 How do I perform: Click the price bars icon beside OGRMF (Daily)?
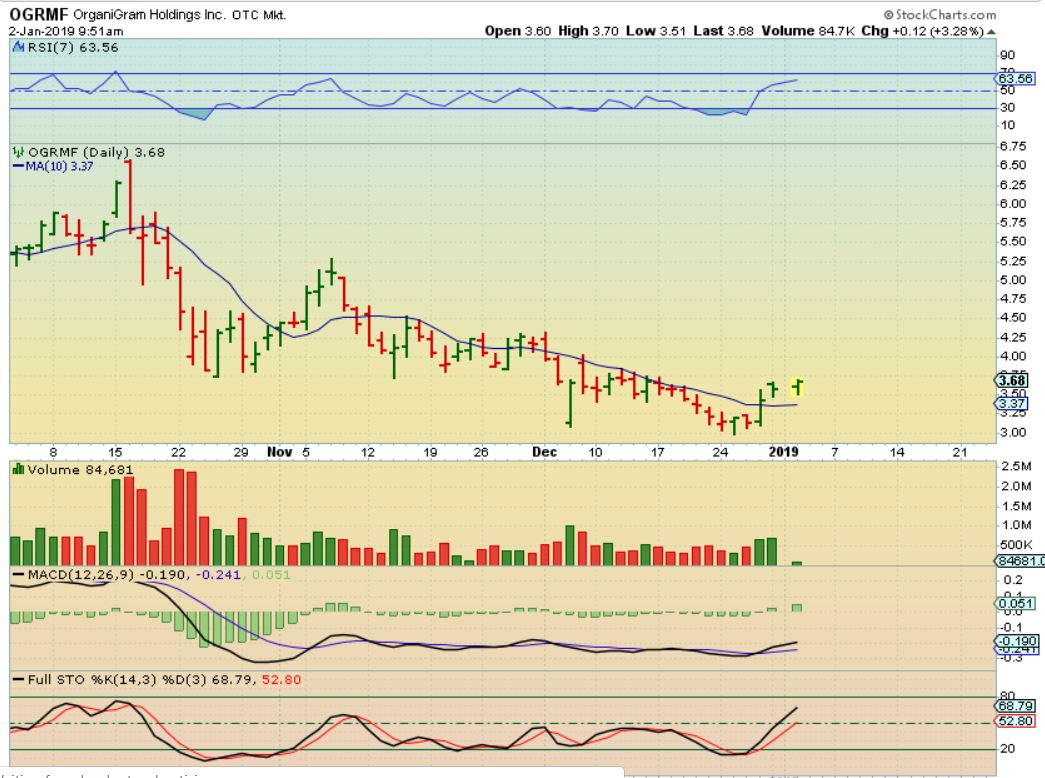[18, 152]
